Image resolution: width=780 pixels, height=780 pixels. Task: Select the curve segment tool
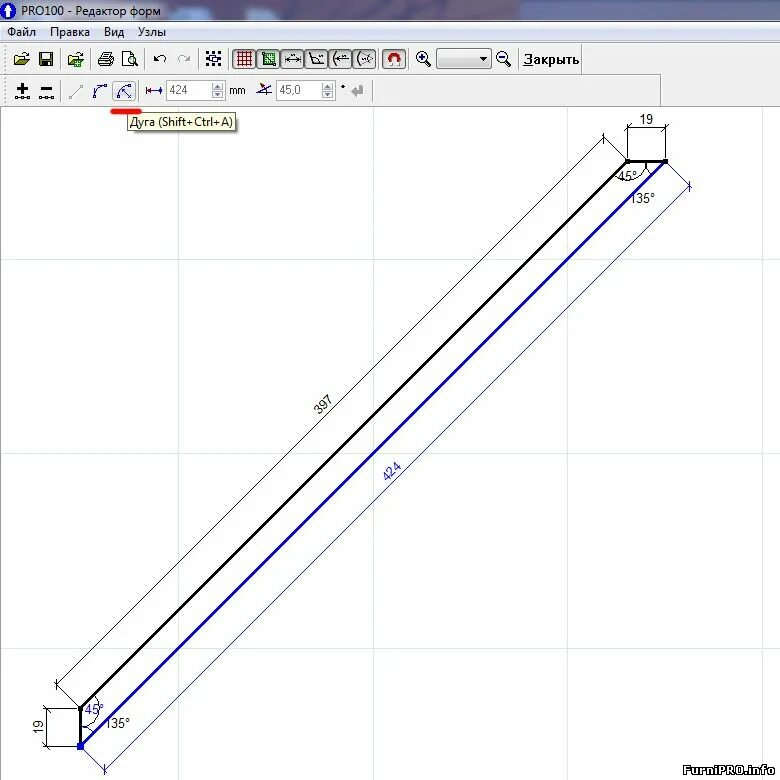(x=99, y=91)
